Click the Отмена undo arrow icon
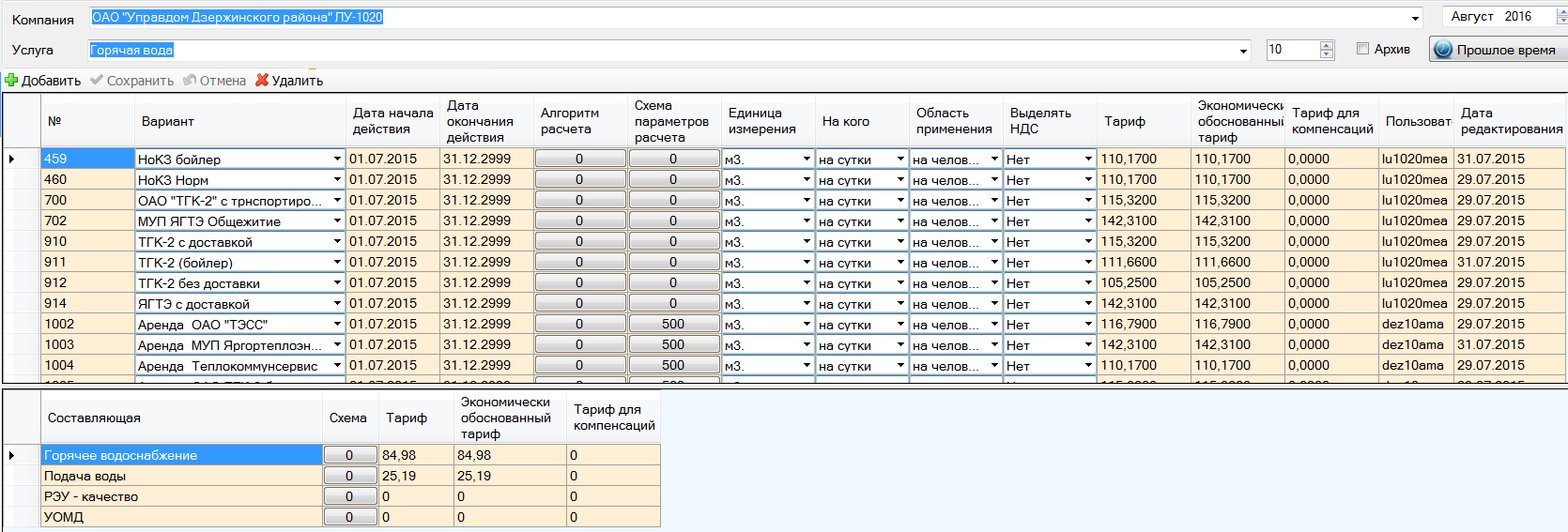Image resolution: width=1568 pixels, height=532 pixels. 190,81
